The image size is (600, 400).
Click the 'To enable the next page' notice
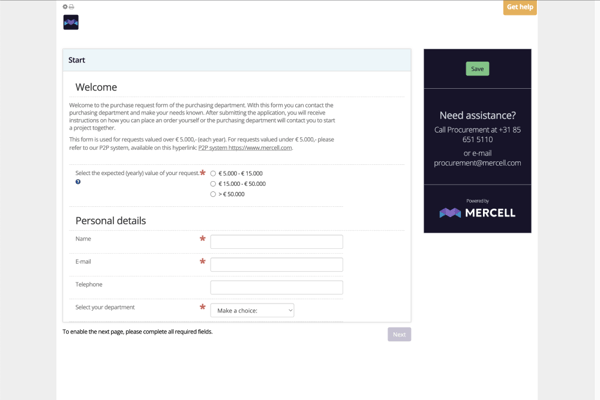tap(137, 331)
